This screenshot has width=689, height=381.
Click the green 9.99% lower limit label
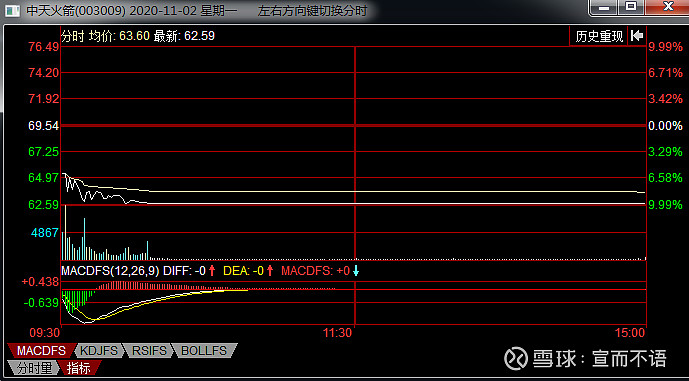(x=665, y=205)
